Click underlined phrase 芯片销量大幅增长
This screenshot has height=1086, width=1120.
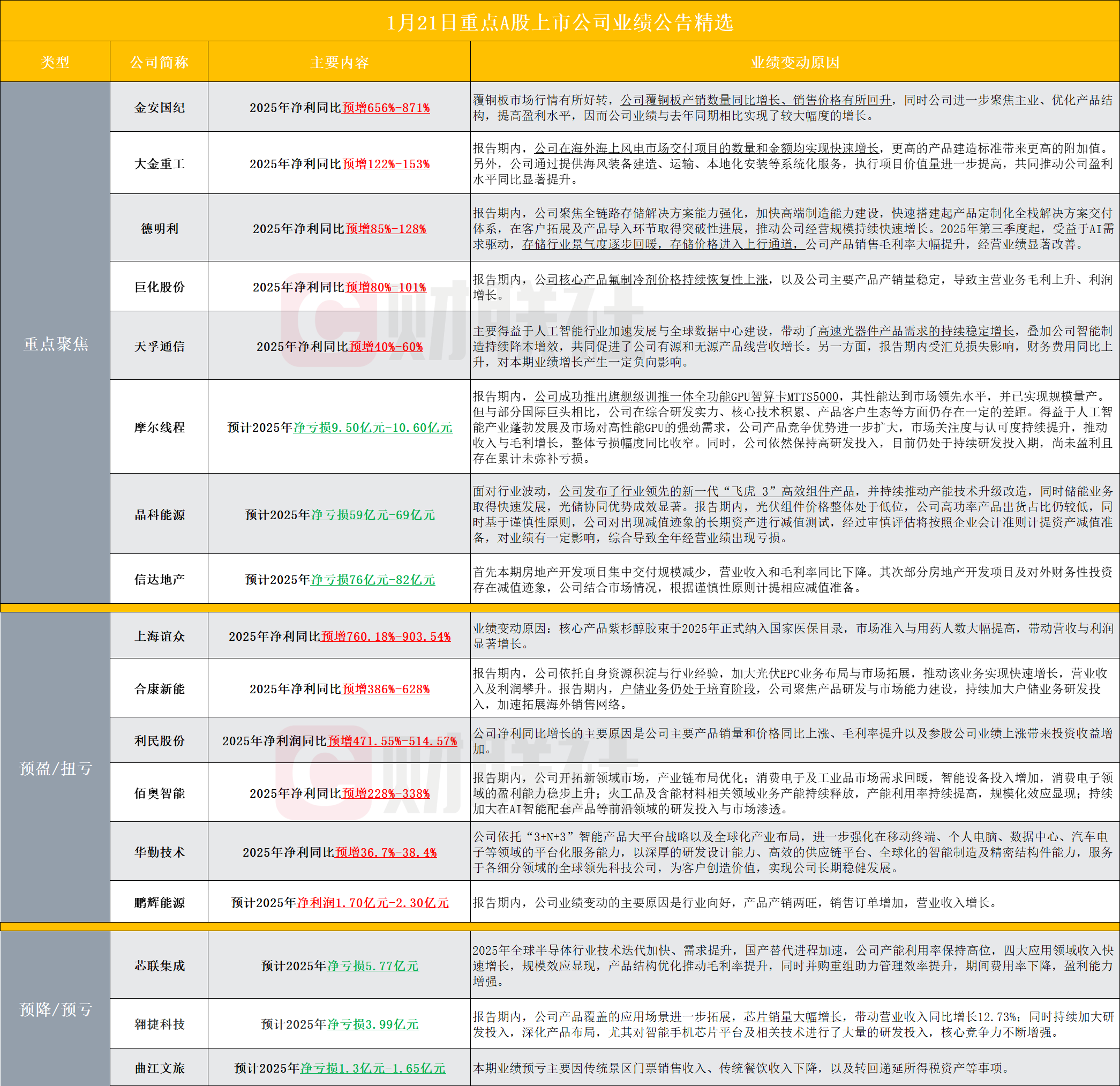point(793,1016)
